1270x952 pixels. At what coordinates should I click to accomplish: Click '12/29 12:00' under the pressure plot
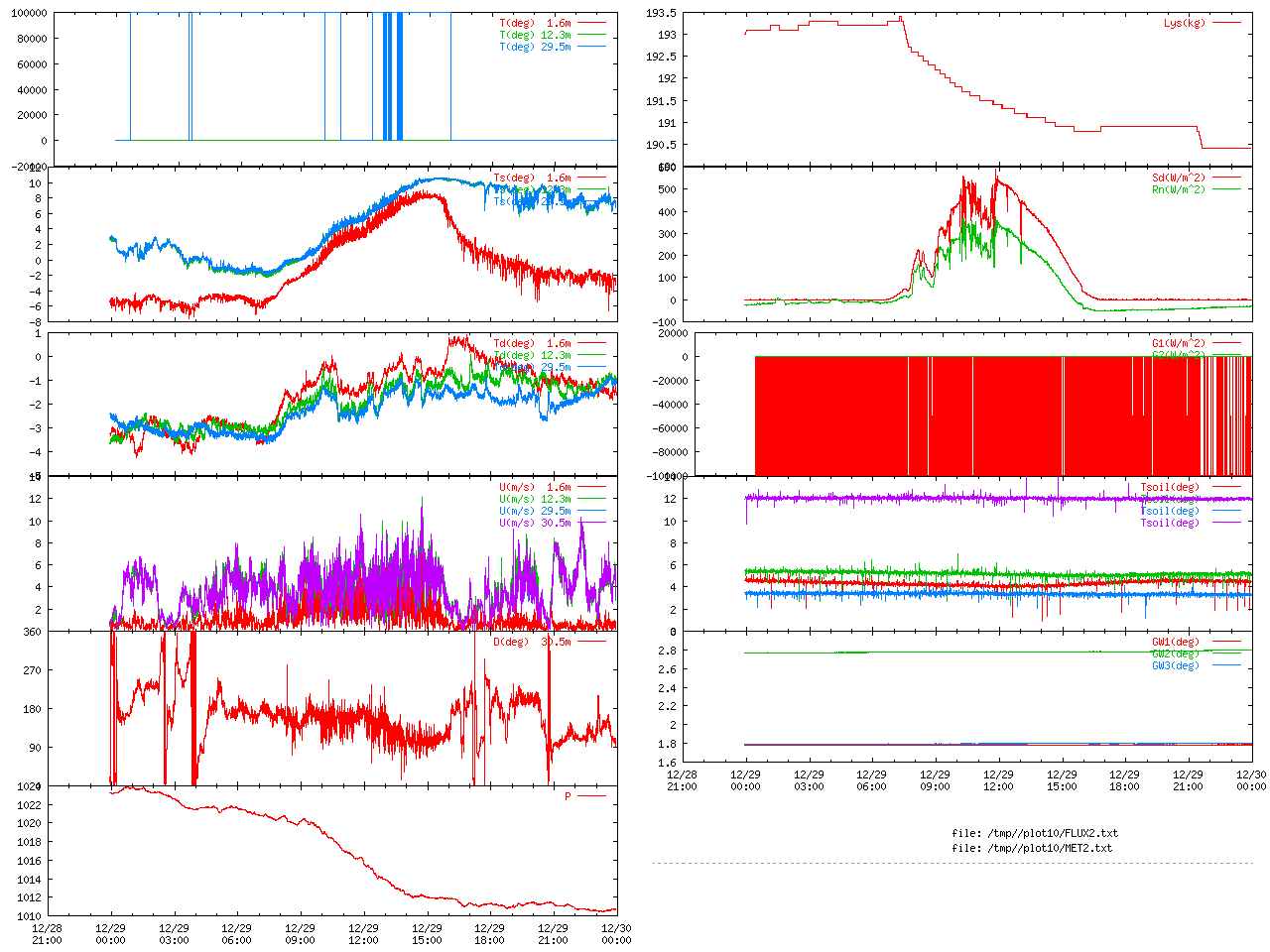tap(363, 934)
